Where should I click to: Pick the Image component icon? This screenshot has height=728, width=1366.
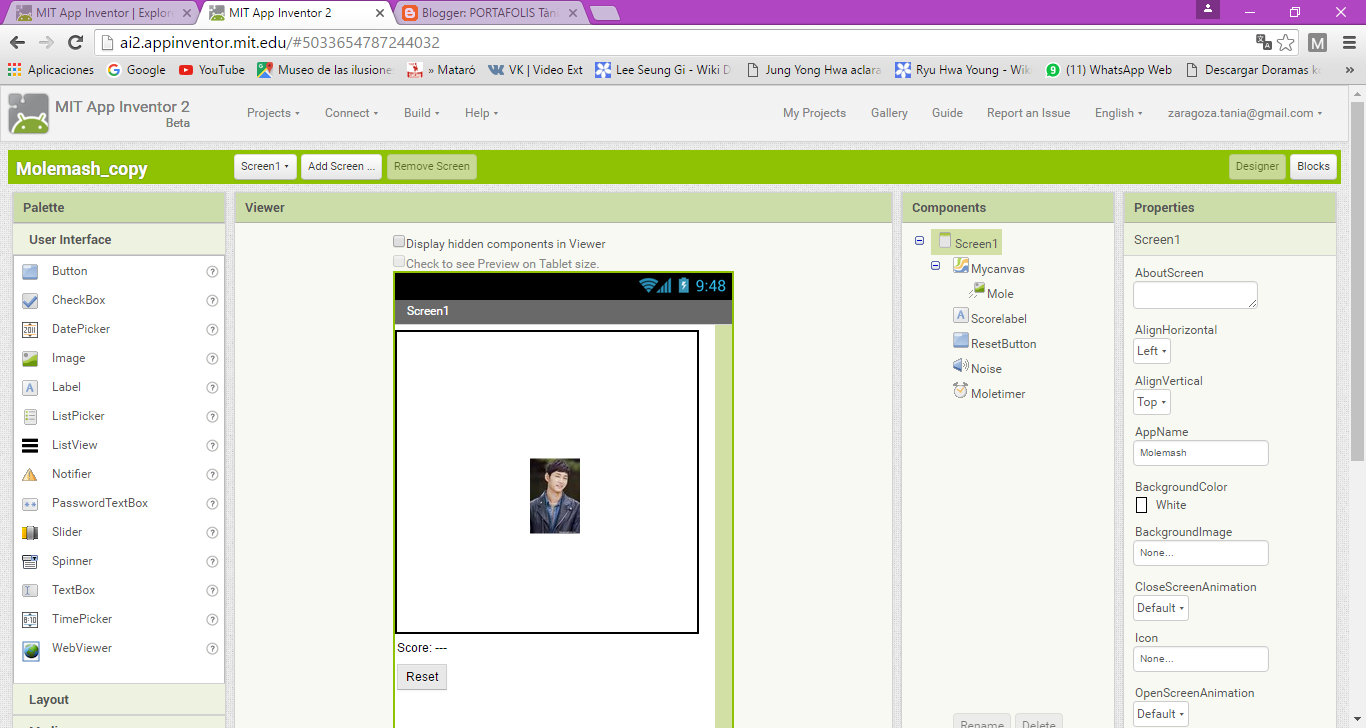(x=30, y=358)
